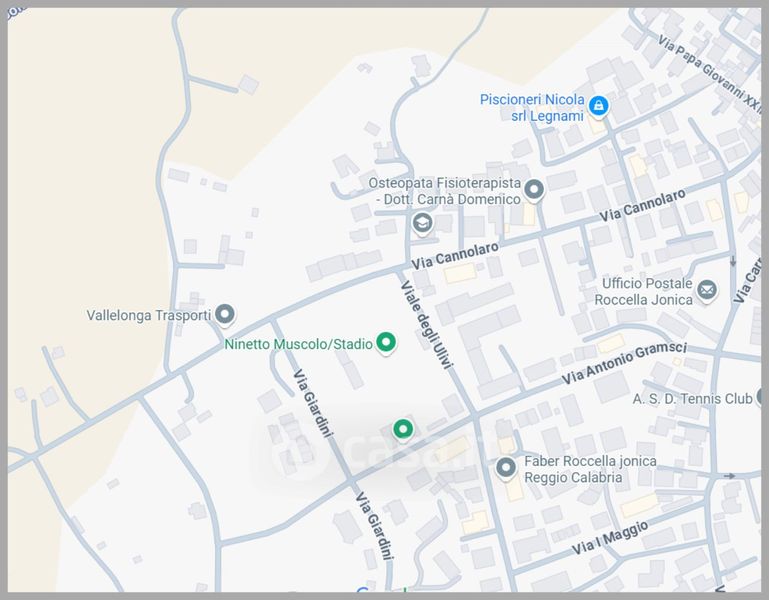This screenshot has height=600, width=769.
Task: Select the A. S. D. Tennis Club pin
Action: point(763,398)
